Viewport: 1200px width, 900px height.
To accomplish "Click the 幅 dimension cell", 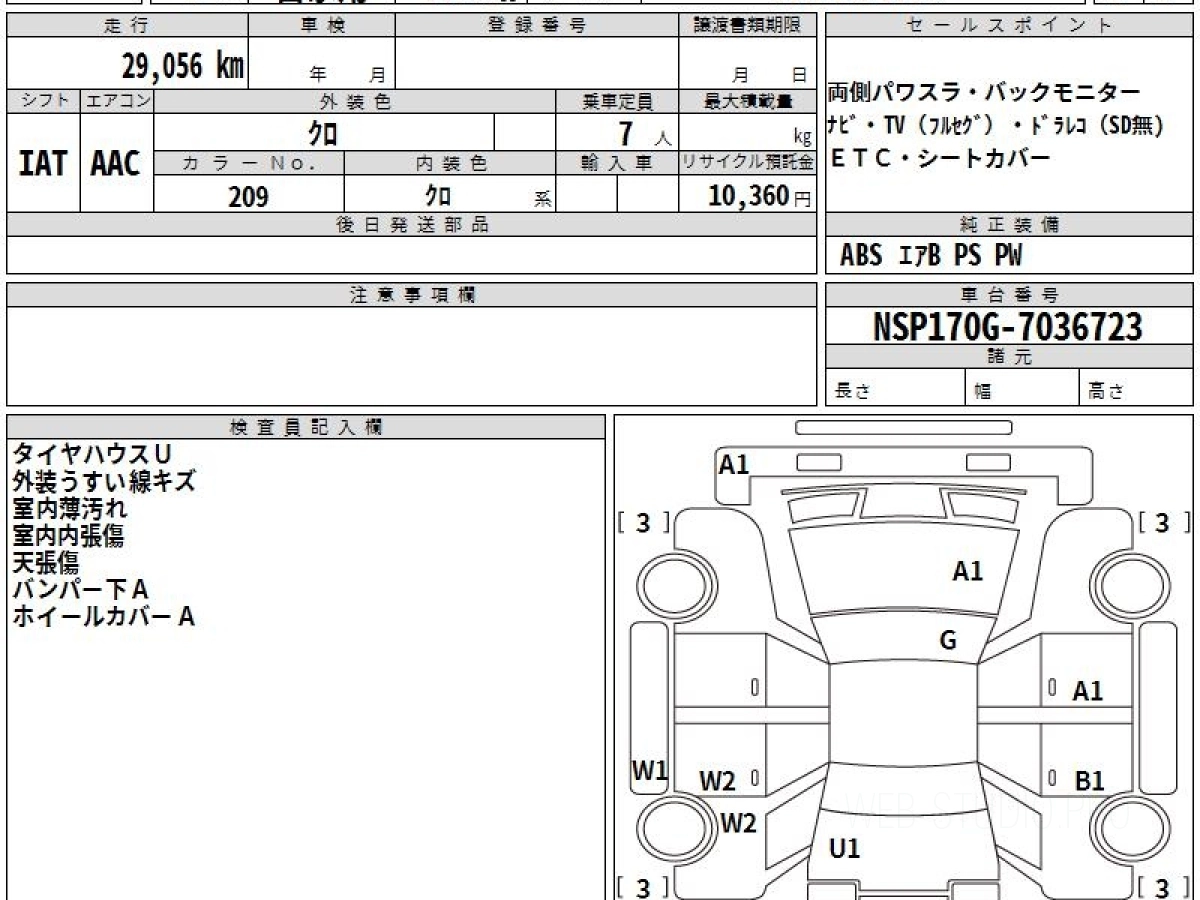I will click(x=1023, y=389).
